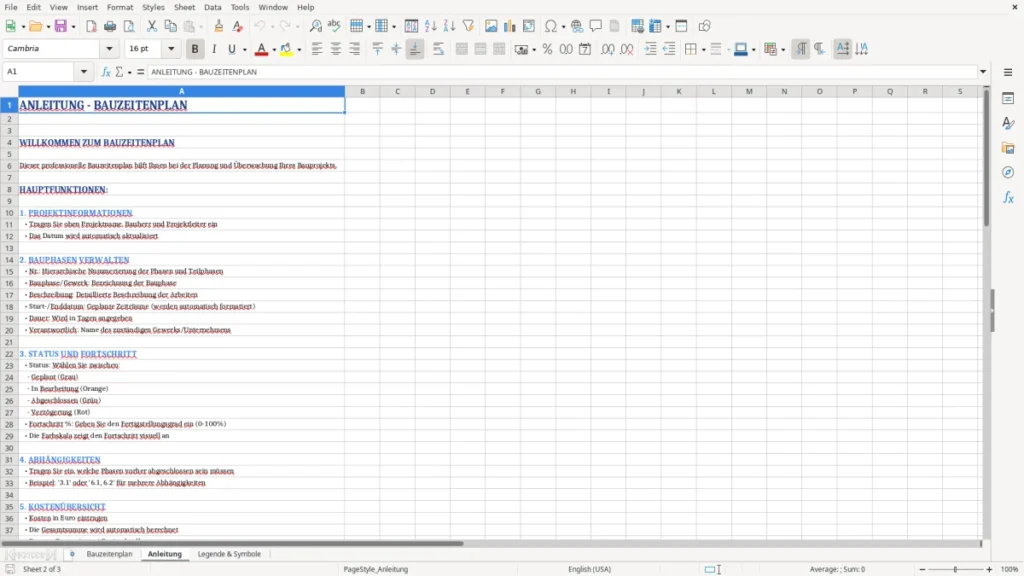1024x576 pixels.
Task: Toggle Wrap Text button
Action: (438, 49)
